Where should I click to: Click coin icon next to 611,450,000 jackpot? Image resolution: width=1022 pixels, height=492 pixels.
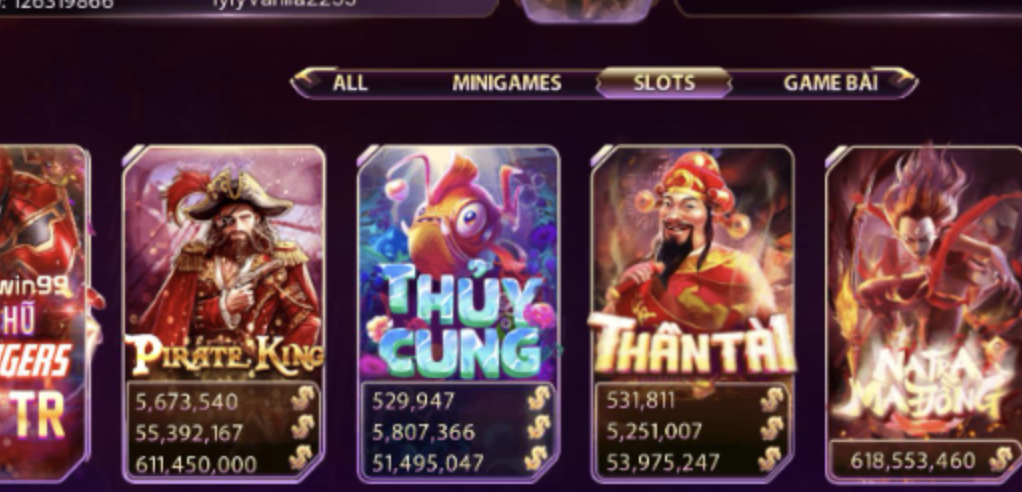[x=301, y=459]
